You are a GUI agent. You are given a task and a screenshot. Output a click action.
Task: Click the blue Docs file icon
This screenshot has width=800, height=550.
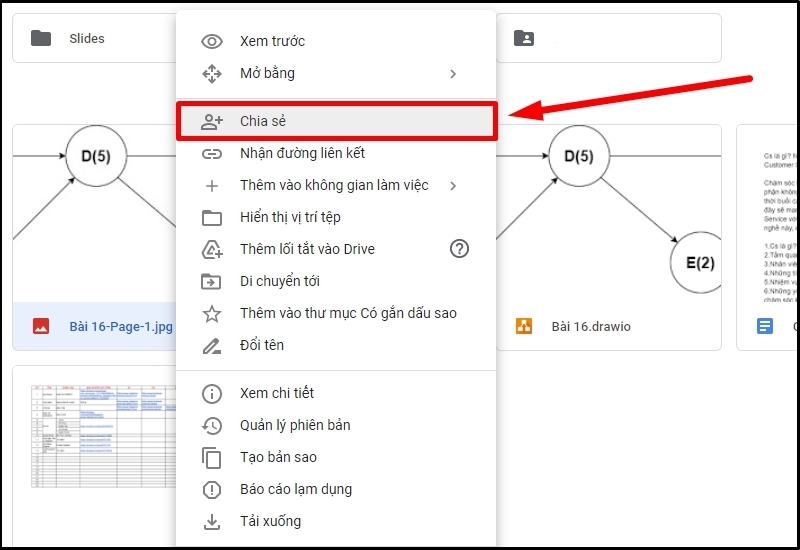(765, 326)
